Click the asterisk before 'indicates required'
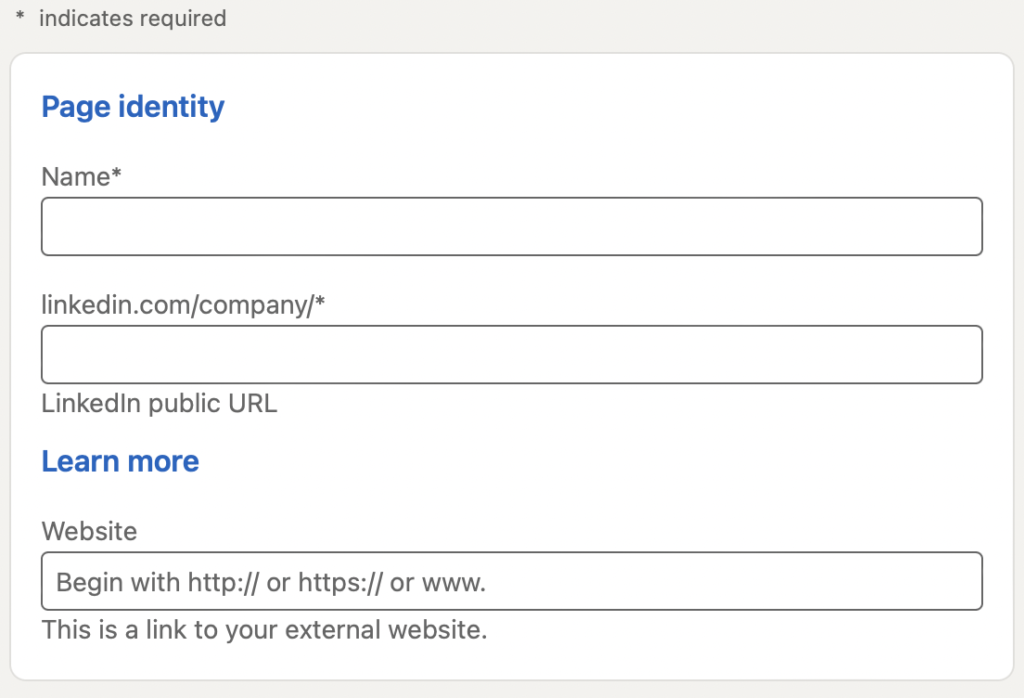 (20, 18)
